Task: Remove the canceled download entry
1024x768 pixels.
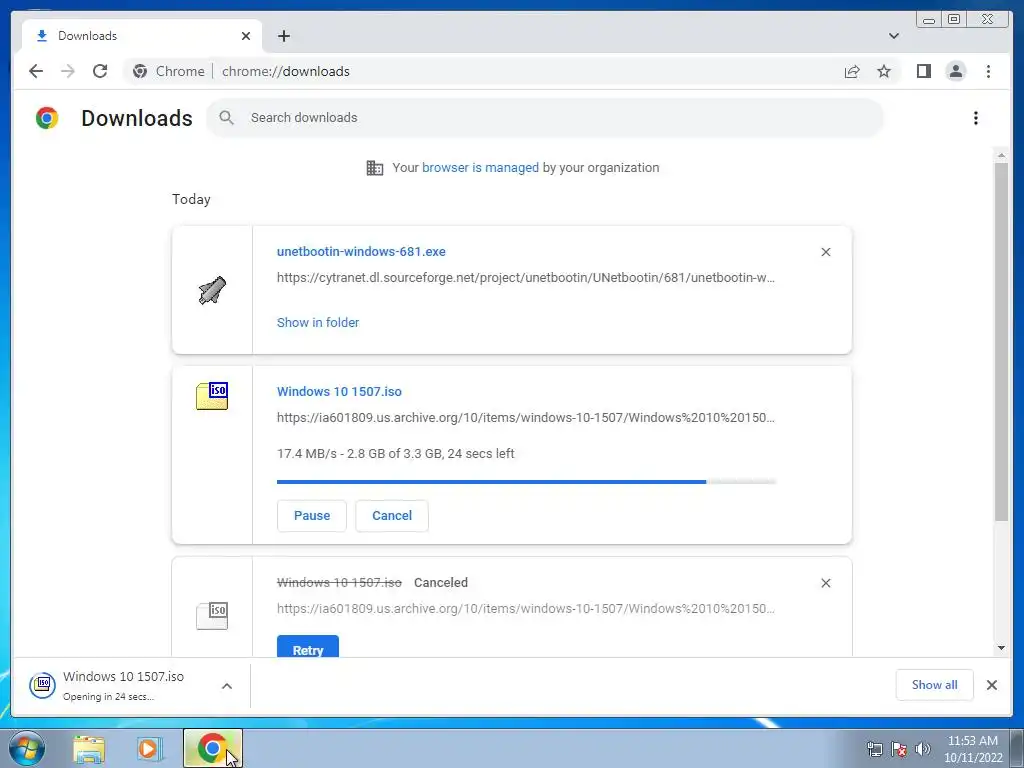Action: click(x=825, y=583)
